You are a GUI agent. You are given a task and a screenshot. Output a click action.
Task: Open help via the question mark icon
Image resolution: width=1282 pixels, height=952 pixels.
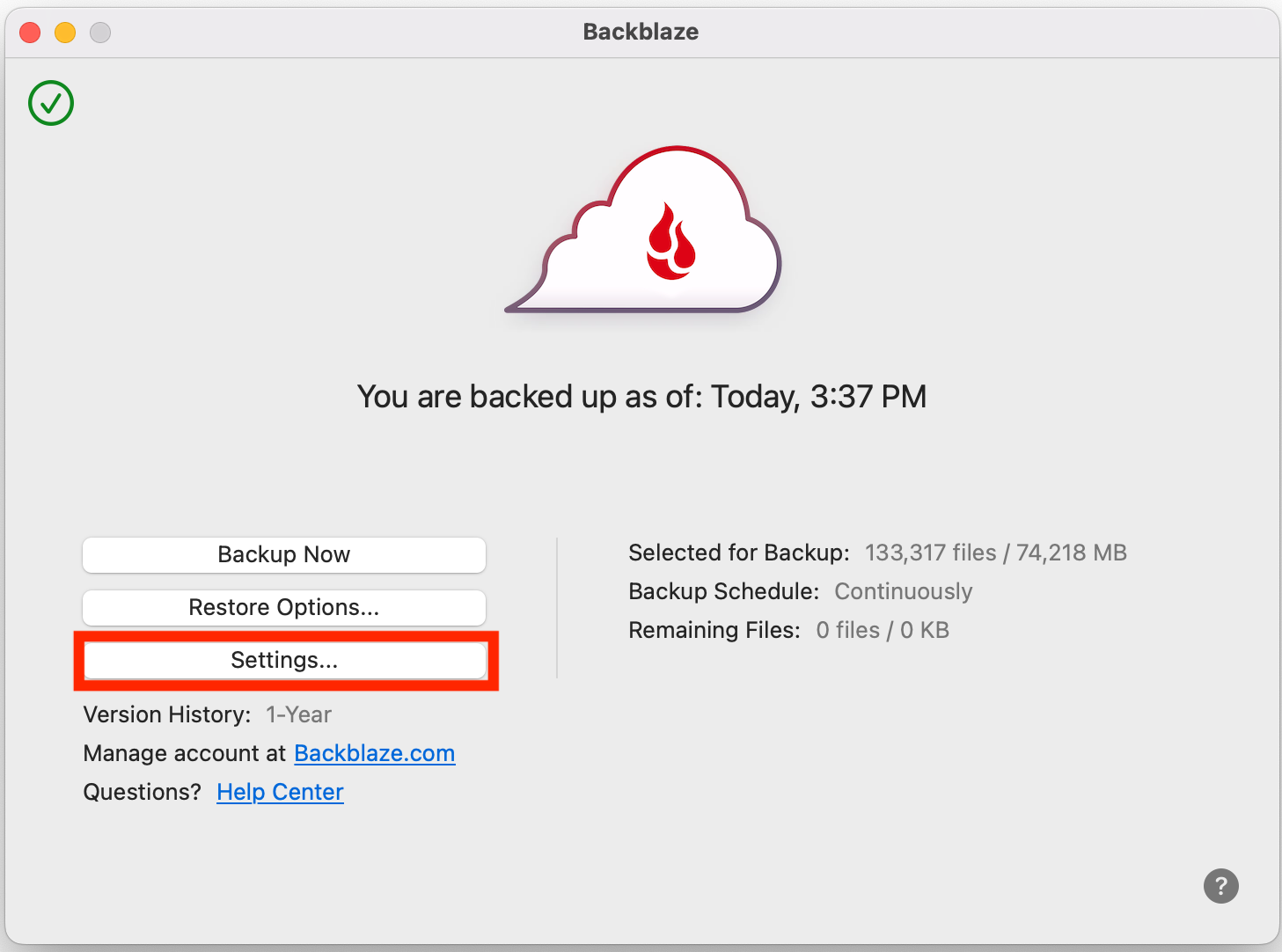(x=1220, y=886)
